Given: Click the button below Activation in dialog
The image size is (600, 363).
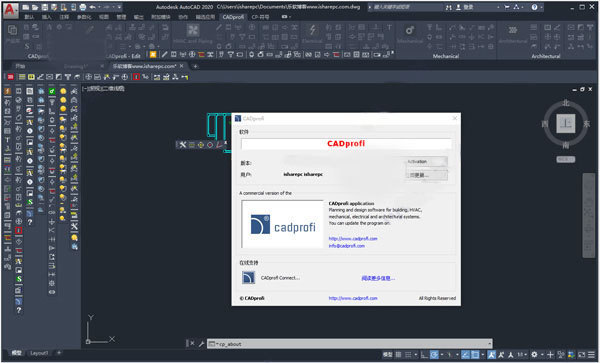Looking at the screenshot, I should tap(426, 175).
